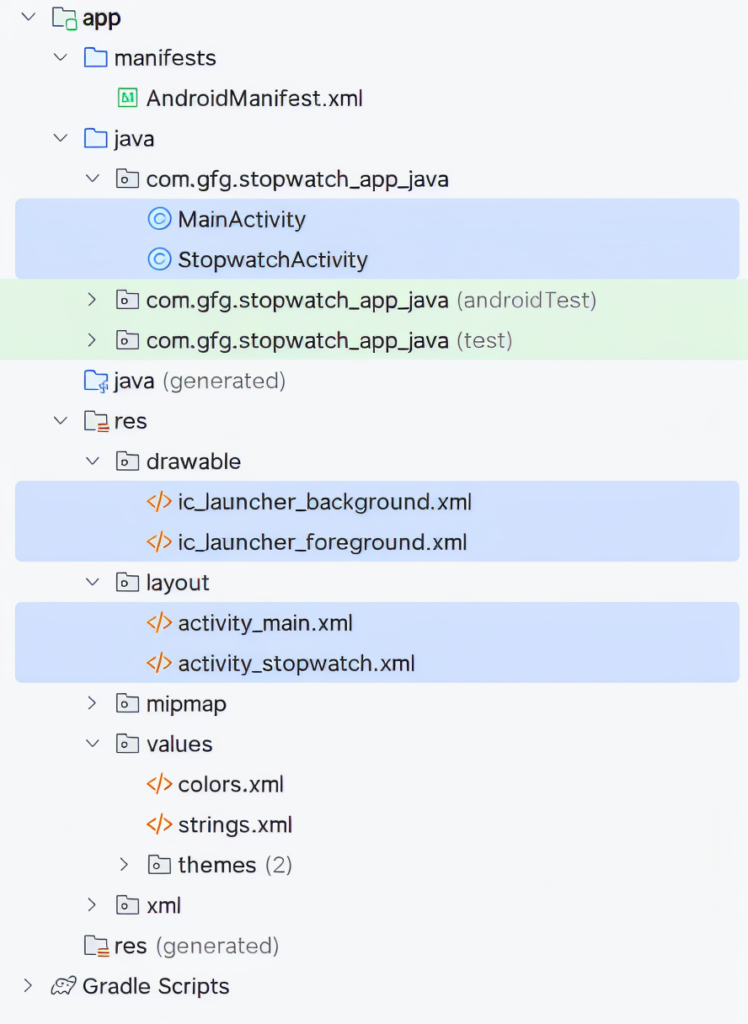Expand the mipmap folder chevron

[92, 703]
